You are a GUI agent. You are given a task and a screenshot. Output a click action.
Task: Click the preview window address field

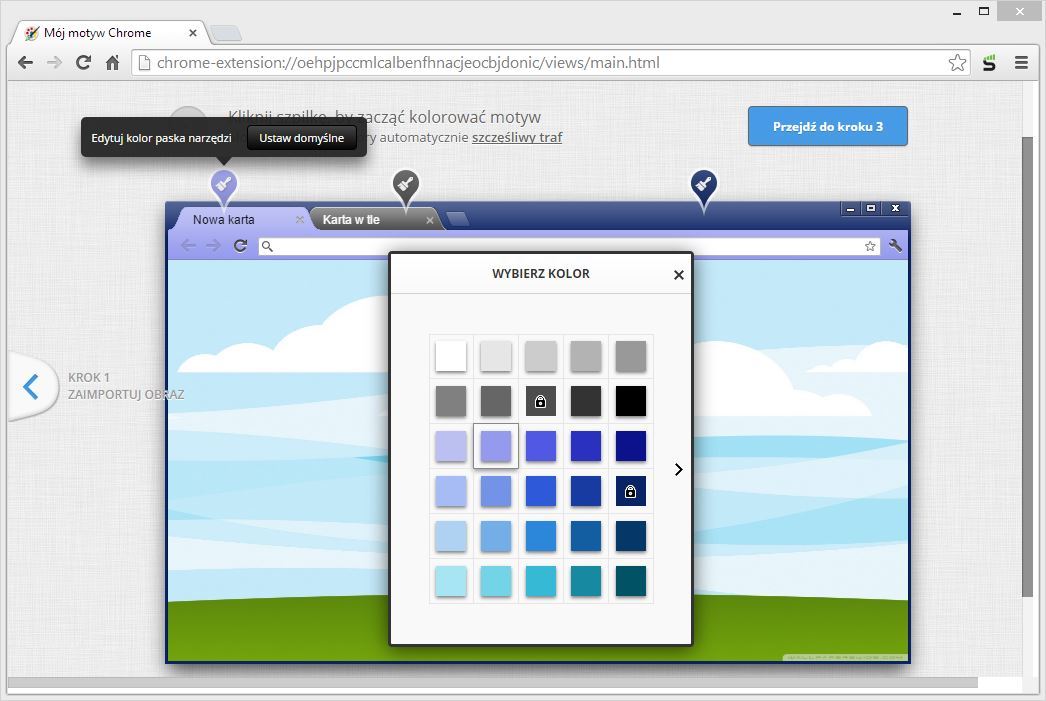tap(568, 246)
